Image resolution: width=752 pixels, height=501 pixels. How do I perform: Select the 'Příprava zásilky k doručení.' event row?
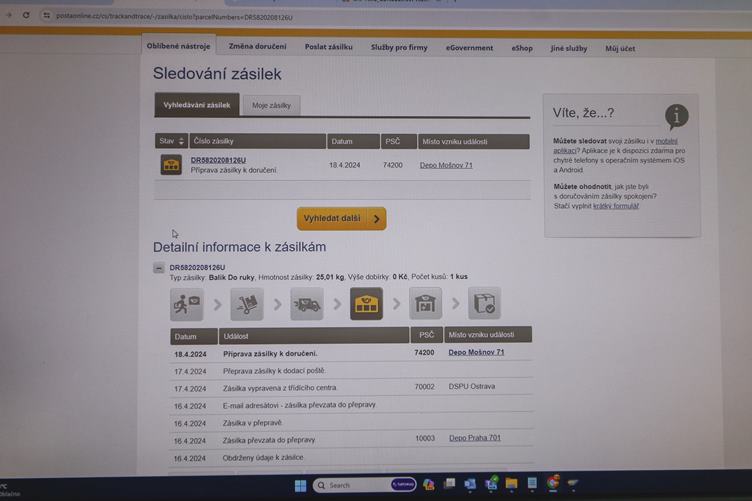click(x=351, y=353)
